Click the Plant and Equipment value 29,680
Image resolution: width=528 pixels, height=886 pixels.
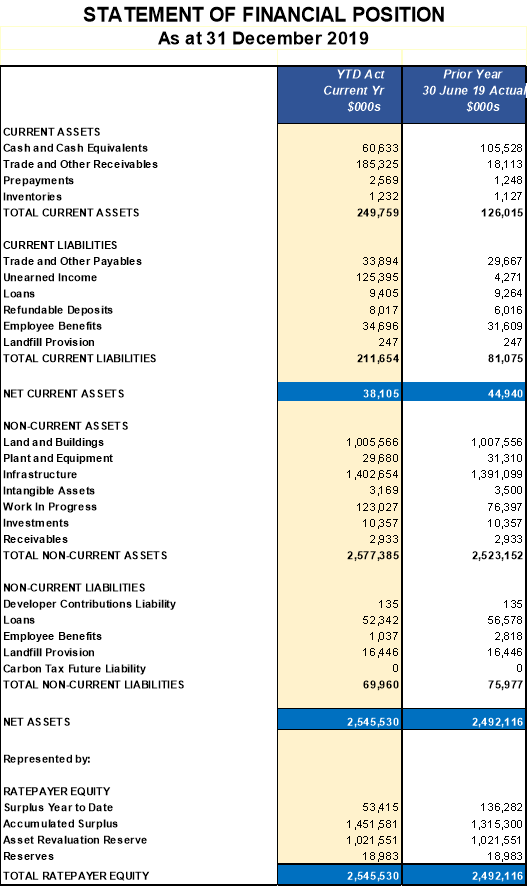pyautogui.click(x=380, y=458)
